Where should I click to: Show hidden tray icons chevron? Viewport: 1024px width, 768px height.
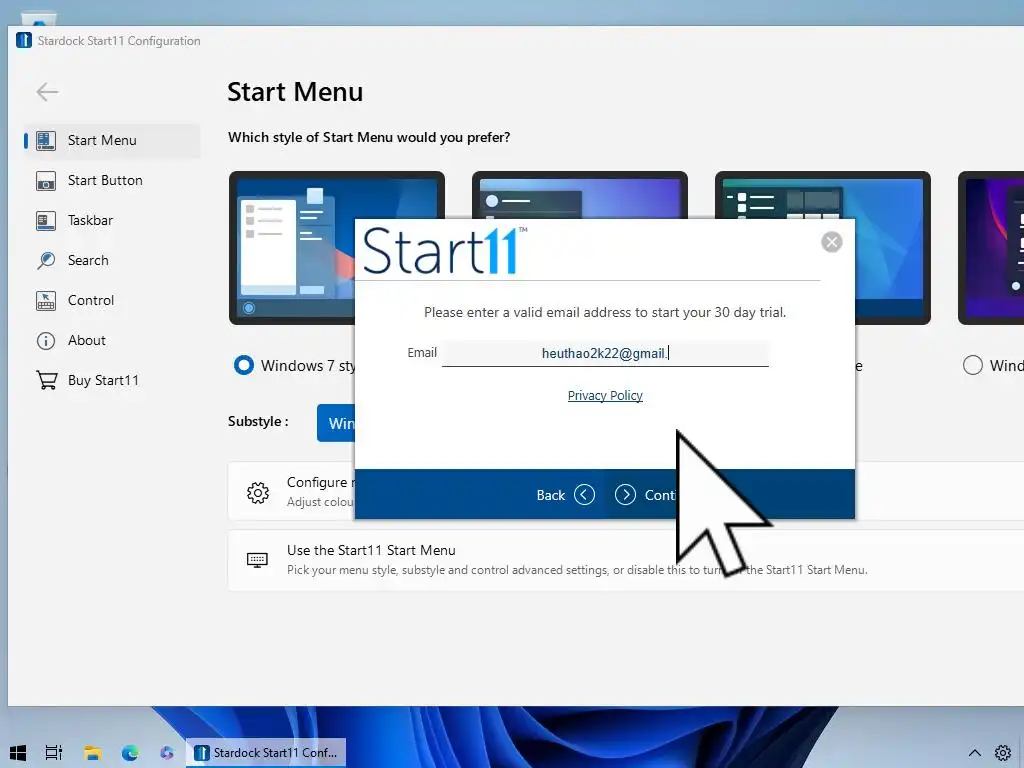[974, 753]
